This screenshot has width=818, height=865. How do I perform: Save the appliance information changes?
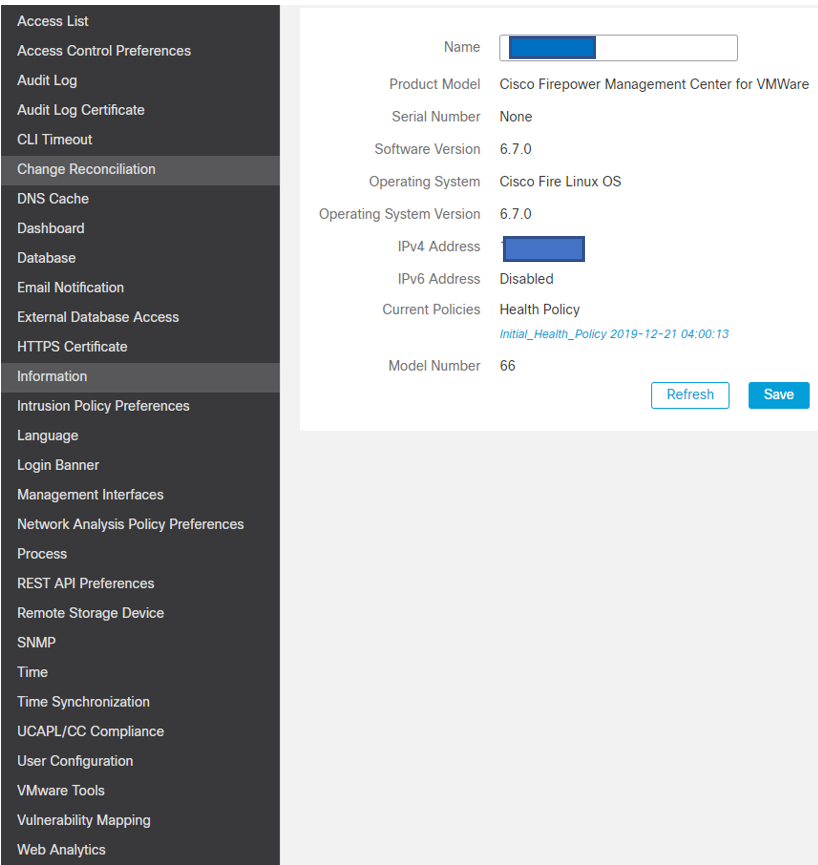(778, 395)
